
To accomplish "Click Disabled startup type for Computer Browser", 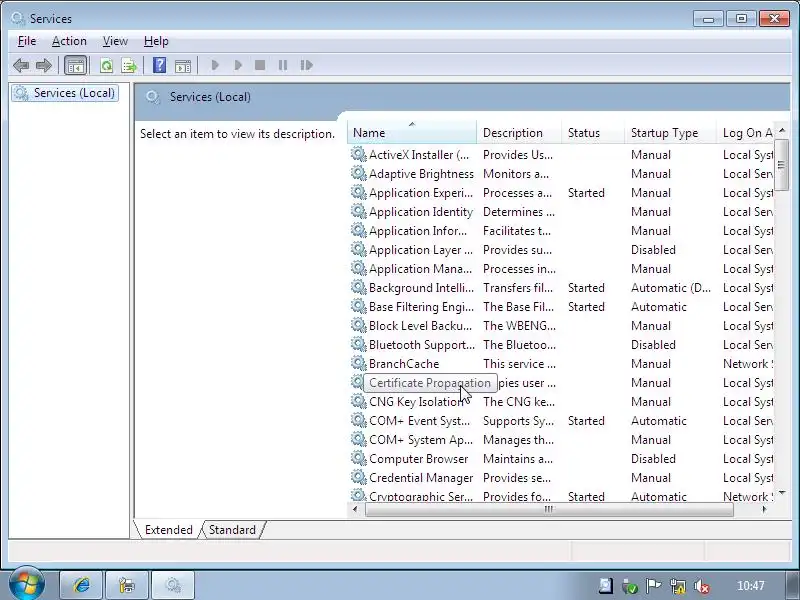I will click(x=653, y=459).
